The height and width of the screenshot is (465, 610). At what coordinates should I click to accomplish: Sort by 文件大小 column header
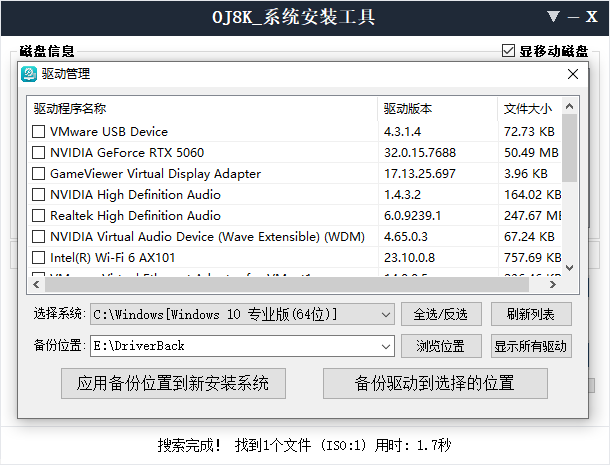[529, 109]
